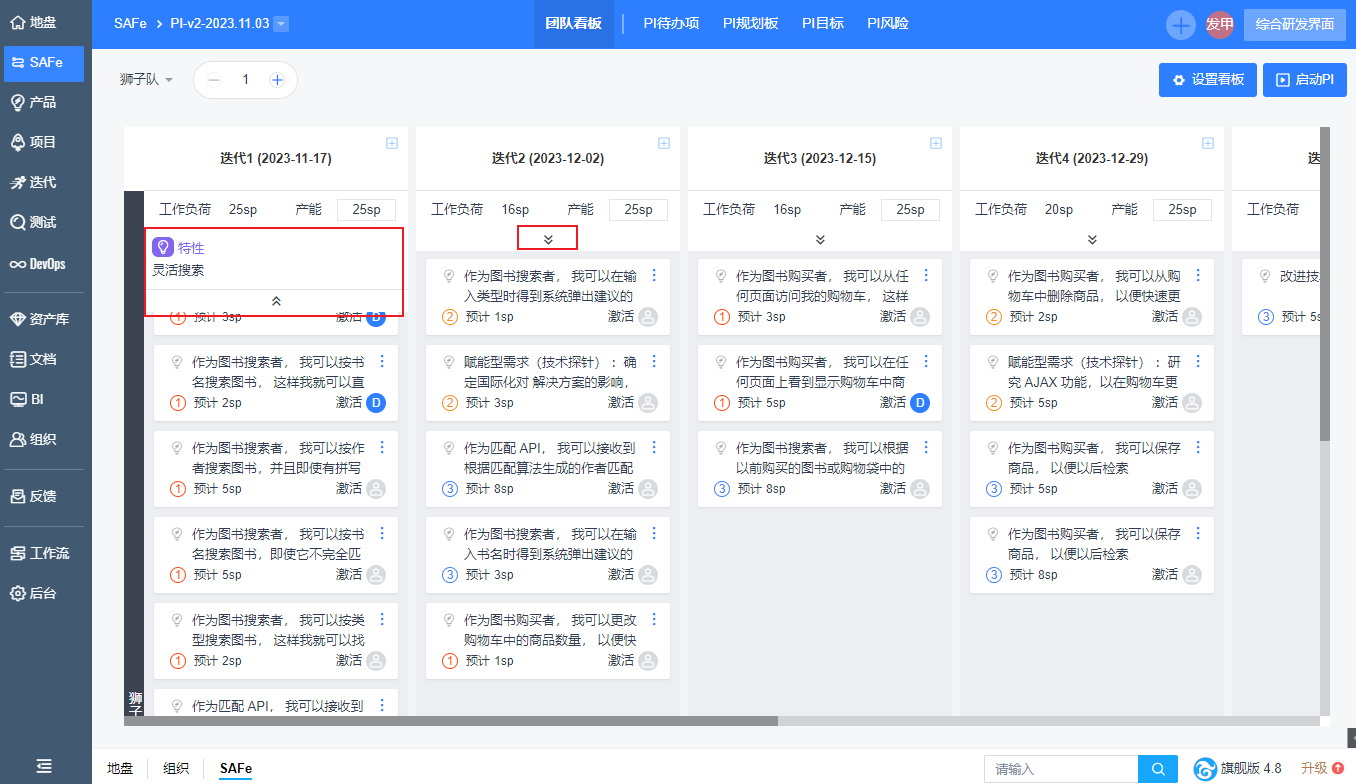Expand the feature panel under 迭代2
The height and width of the screenshot is (784, 1356).
[548, 239]
